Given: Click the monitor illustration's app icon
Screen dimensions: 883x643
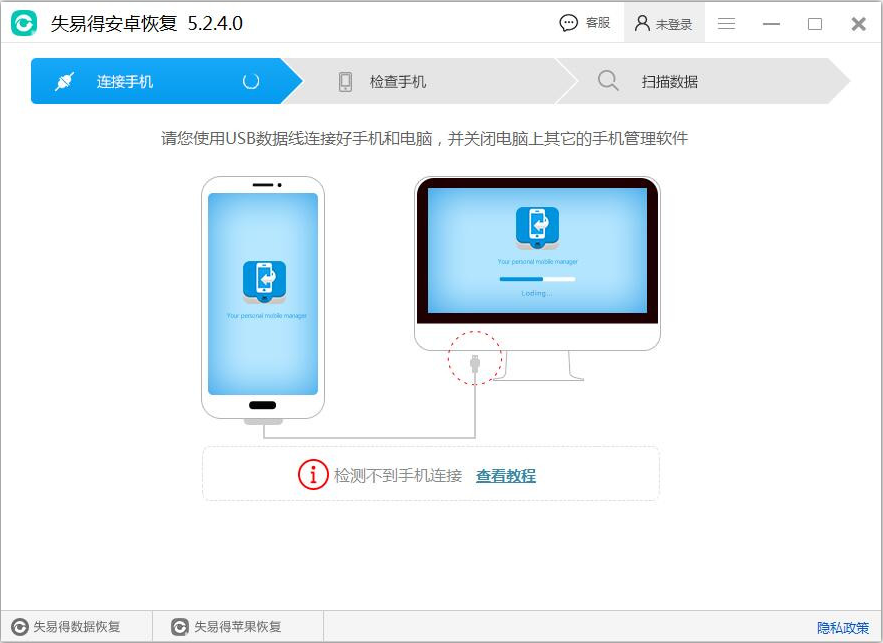Looking at the screenshot, I should point(537,228).
